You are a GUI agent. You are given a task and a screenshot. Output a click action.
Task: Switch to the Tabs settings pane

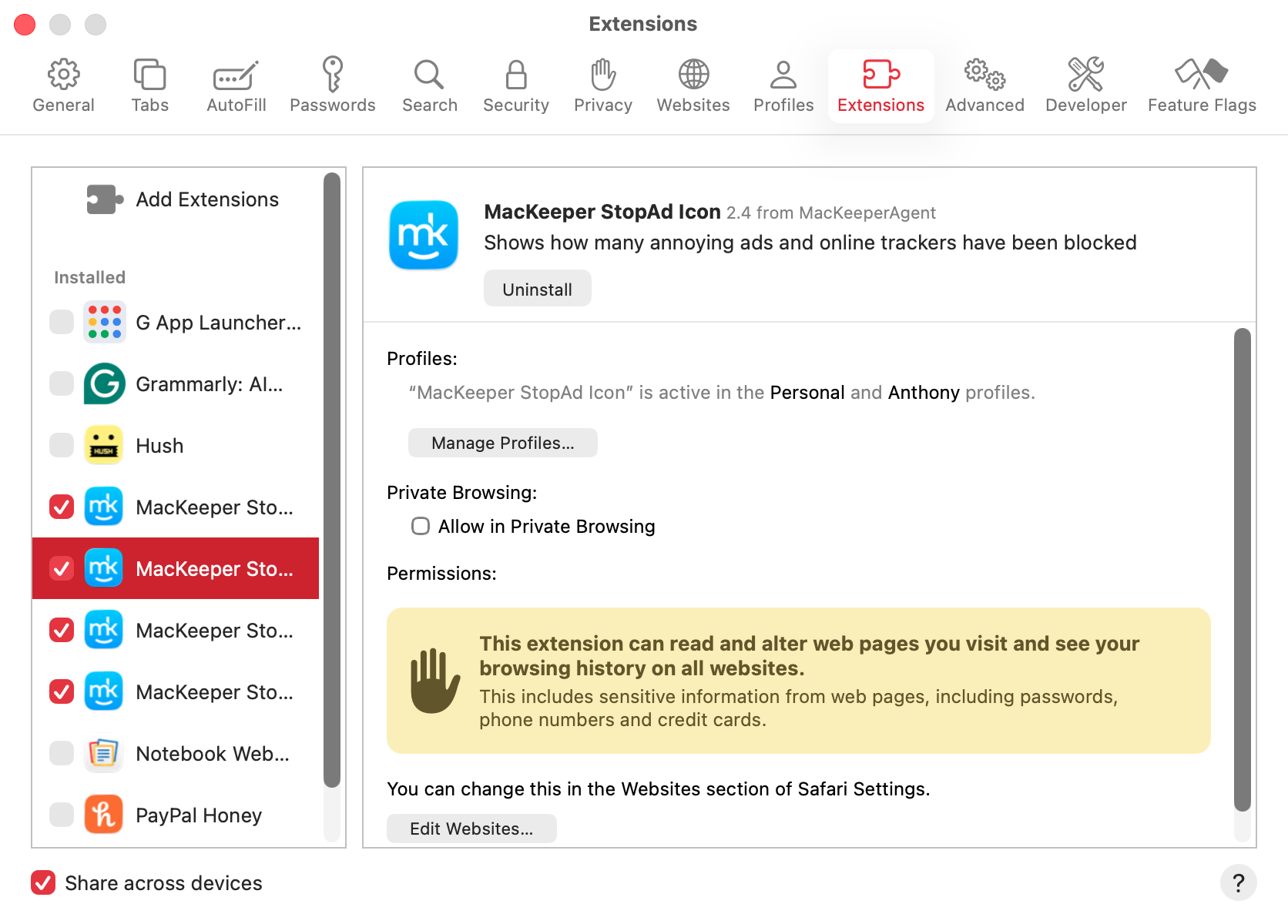click(x=149, y=86)
